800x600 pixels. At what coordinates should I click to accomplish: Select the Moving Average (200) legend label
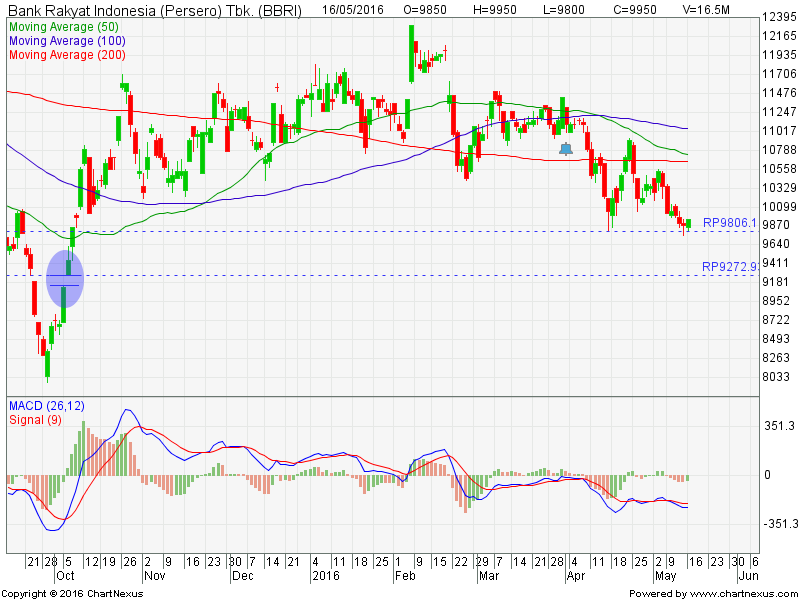point(67,55)
